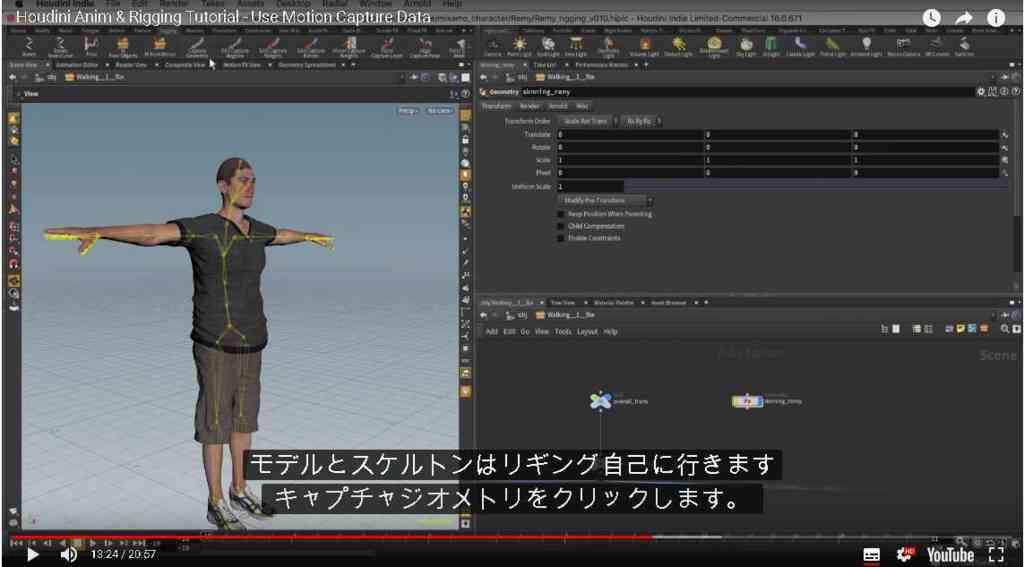Open the video info icon
Viewport: 1024px width, 567px height.
996,18
